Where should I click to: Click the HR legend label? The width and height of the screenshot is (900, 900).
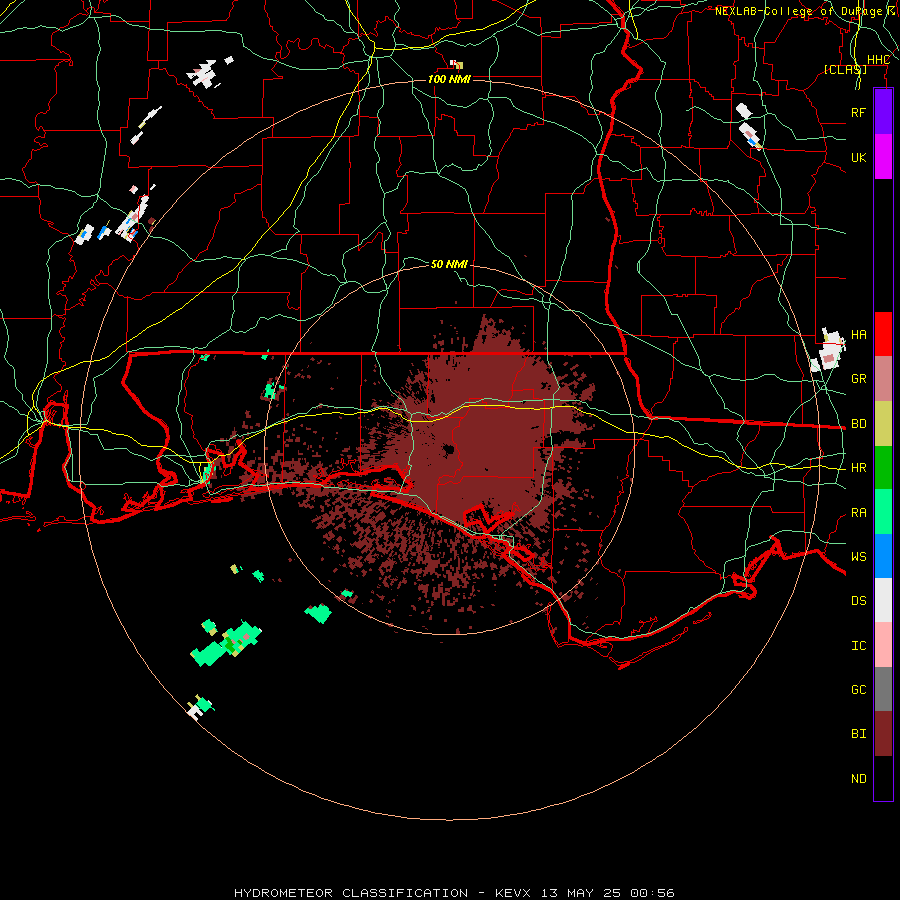(858, 468)
